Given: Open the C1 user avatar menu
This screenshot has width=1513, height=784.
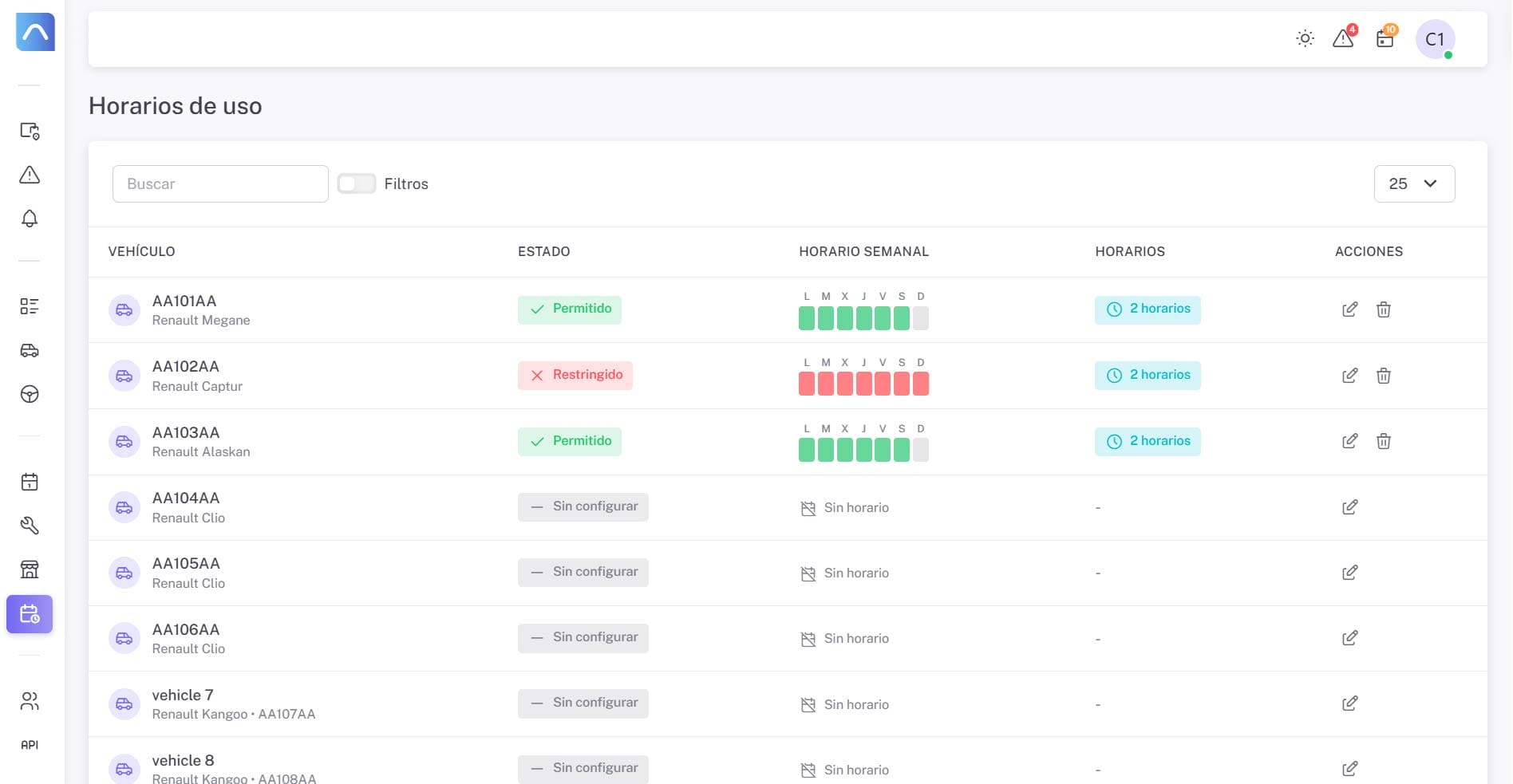Looking at the screenshot, I should click(x=1435, y=39).
